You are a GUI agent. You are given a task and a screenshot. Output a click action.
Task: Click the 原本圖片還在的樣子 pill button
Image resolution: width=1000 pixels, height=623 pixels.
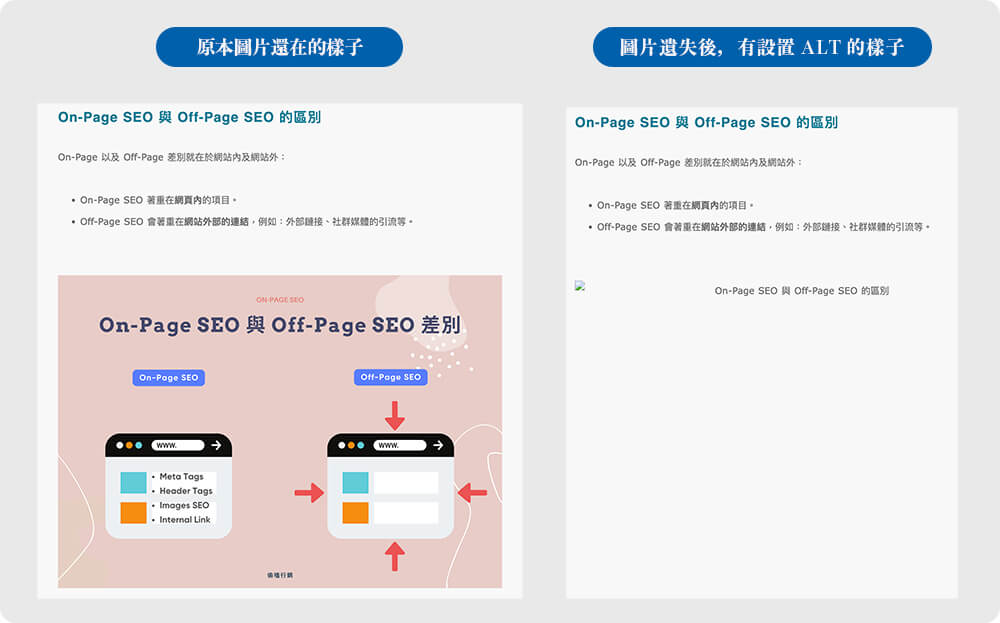pos(279,47)
